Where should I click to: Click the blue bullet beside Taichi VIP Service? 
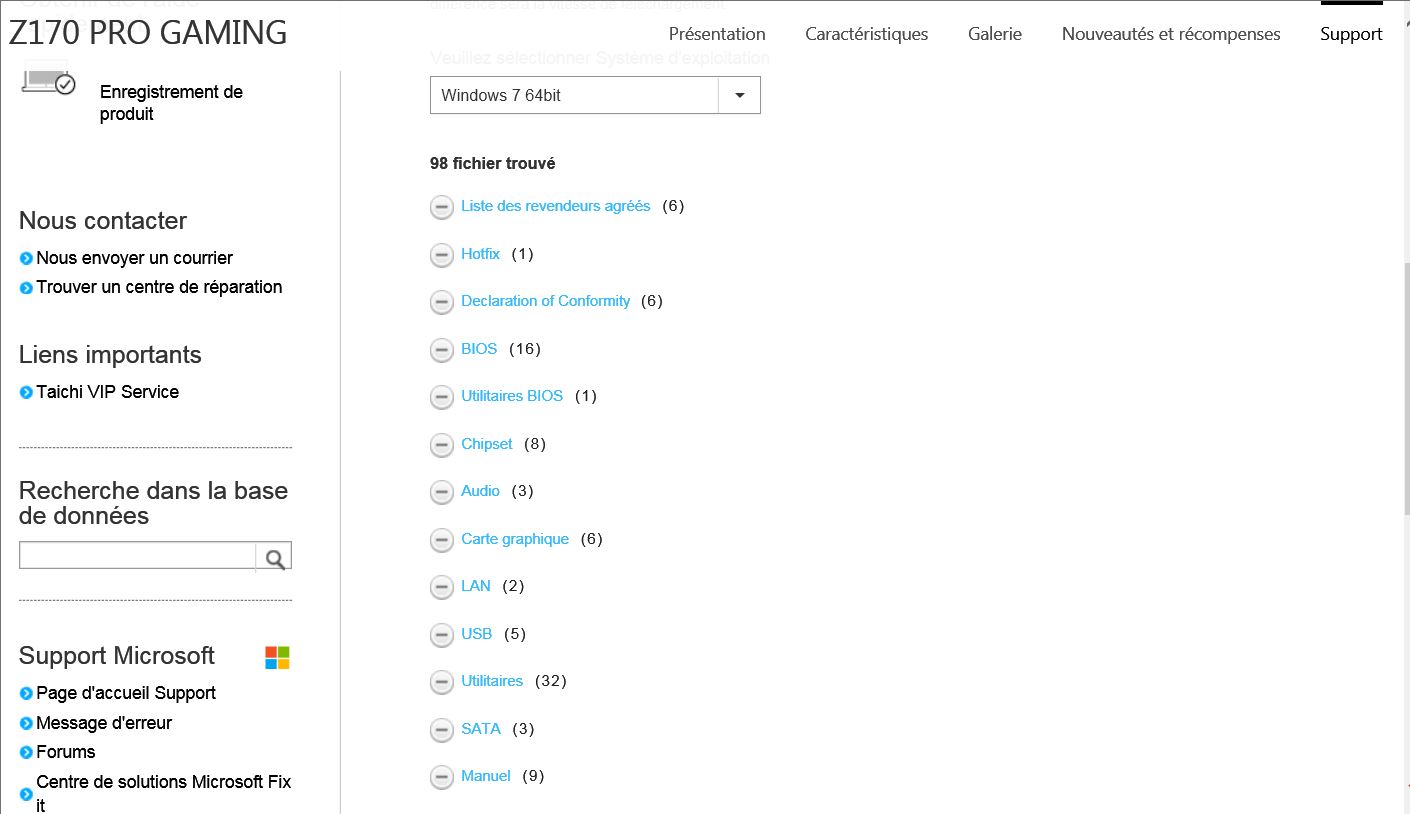[26, 393]
